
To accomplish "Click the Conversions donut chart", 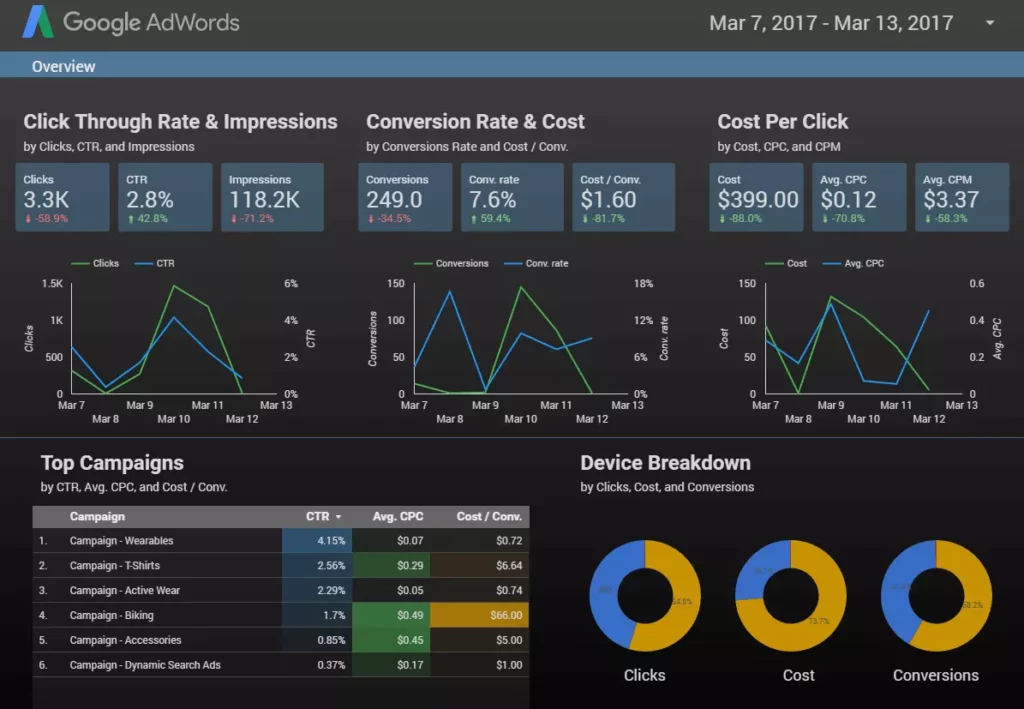I will [x=935, y=596].
